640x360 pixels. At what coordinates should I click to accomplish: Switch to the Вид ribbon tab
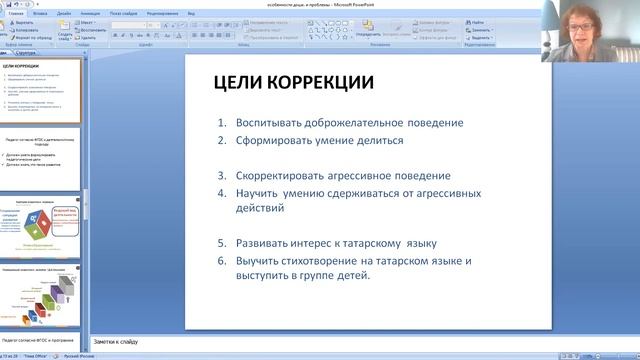[191, 13]
